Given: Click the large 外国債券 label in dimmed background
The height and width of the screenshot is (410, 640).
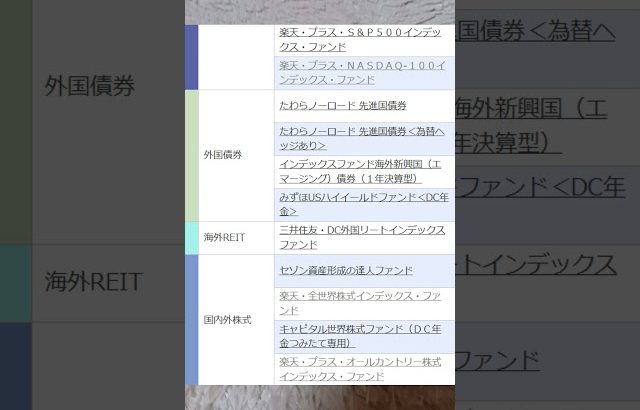Looking at the screenshot, I should coord(89,86).
